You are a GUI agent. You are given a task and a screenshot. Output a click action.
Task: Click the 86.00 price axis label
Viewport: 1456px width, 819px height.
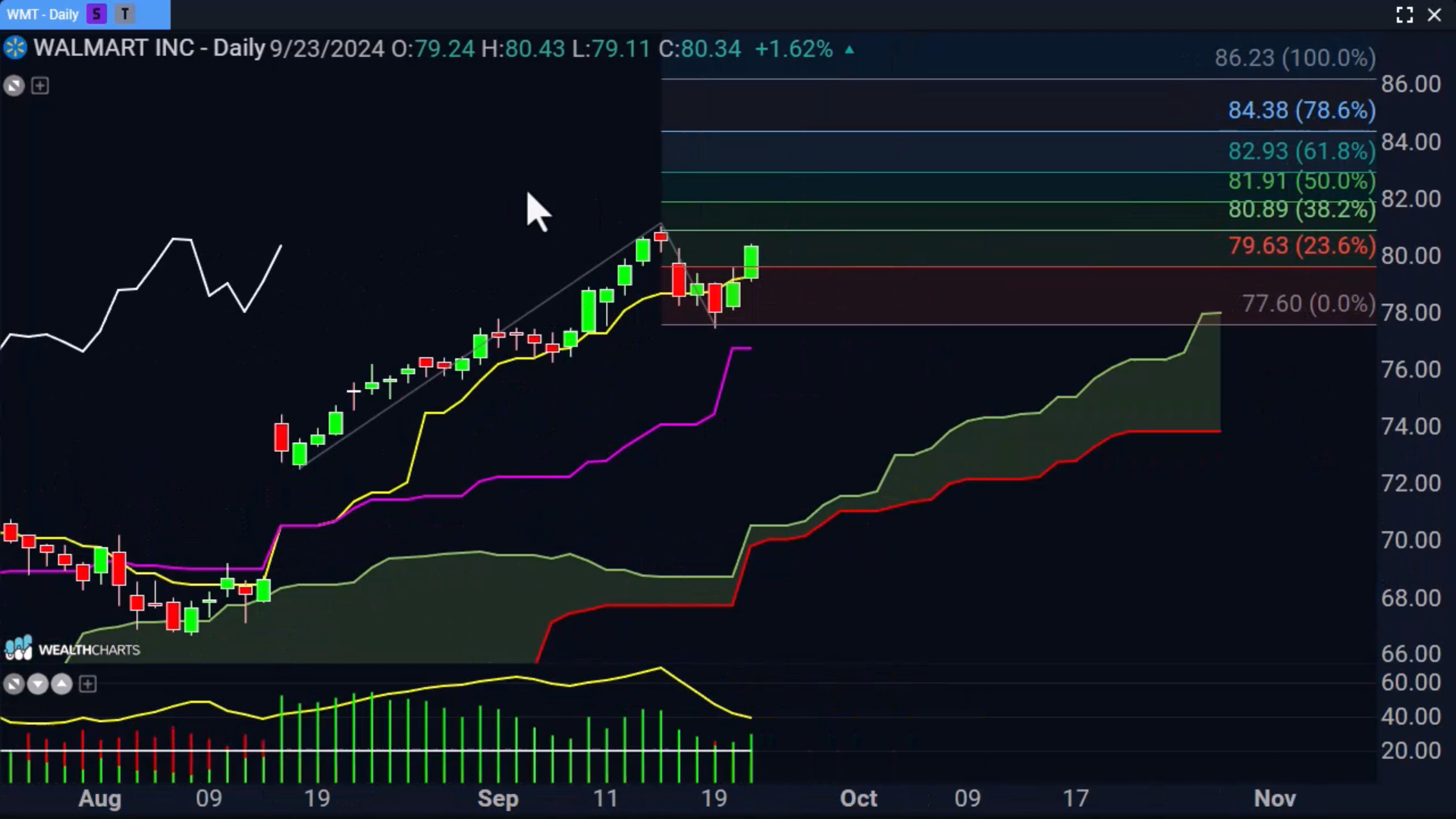(x=1410, y=84)
